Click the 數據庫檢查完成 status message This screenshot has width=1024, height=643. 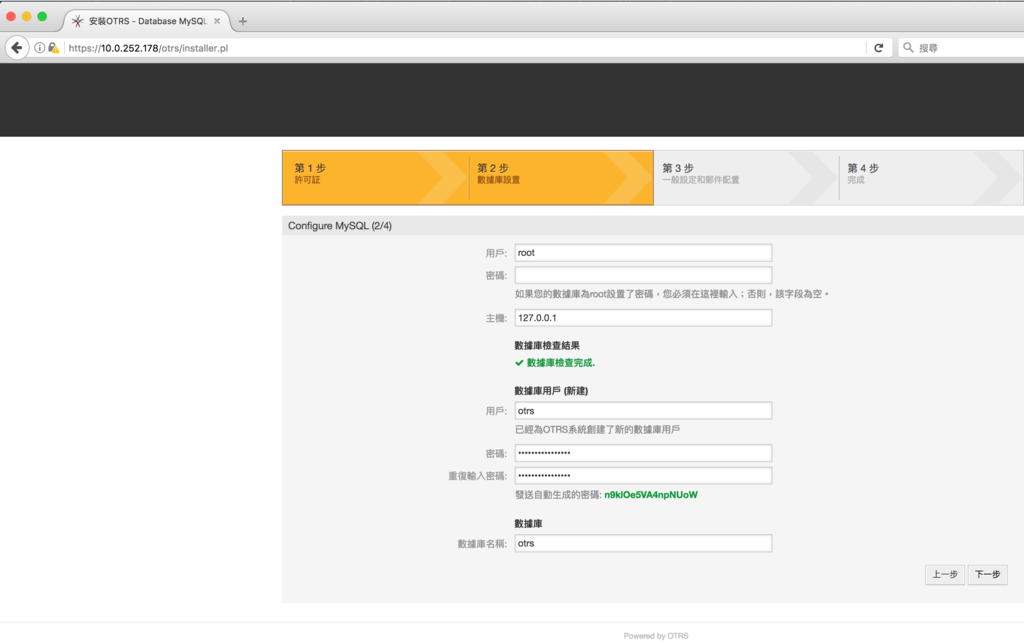tap(561, 363)
